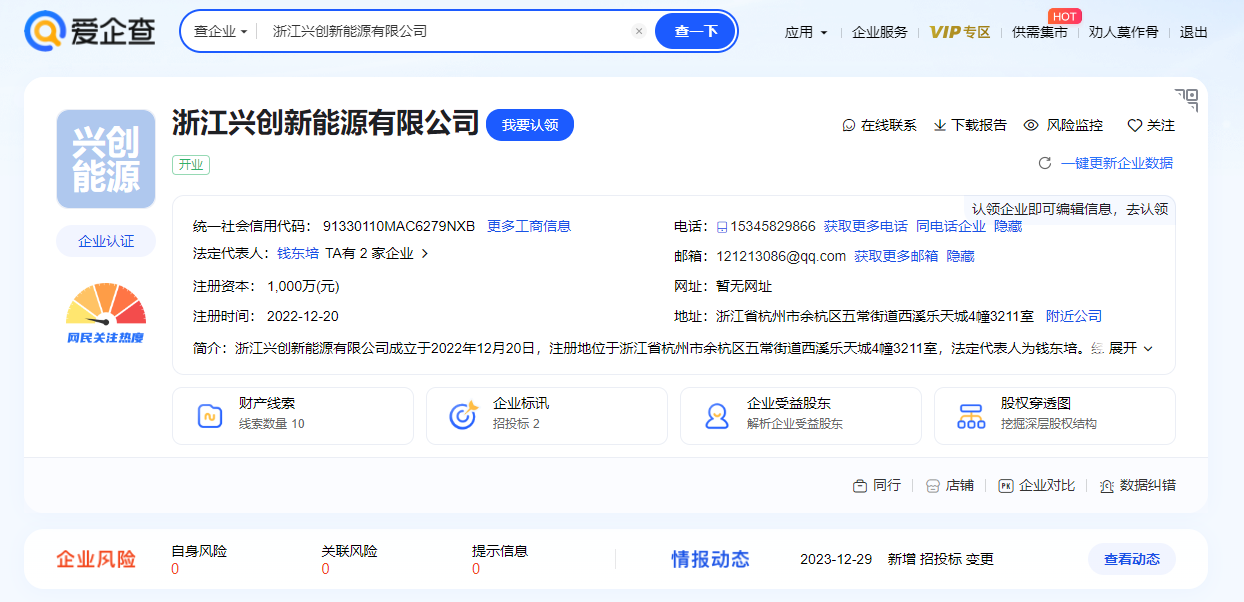Screen dimensions: 1244x602
Task: Click the 企业认证 button
Action: 106,241
